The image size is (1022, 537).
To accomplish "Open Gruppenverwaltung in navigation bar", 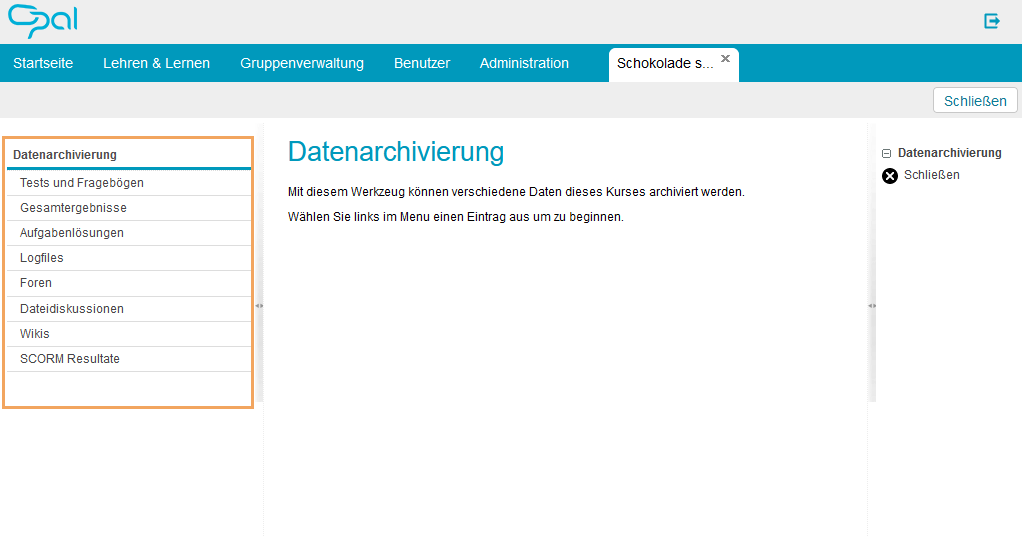I will pyautogui.click(x=301, y=63).
